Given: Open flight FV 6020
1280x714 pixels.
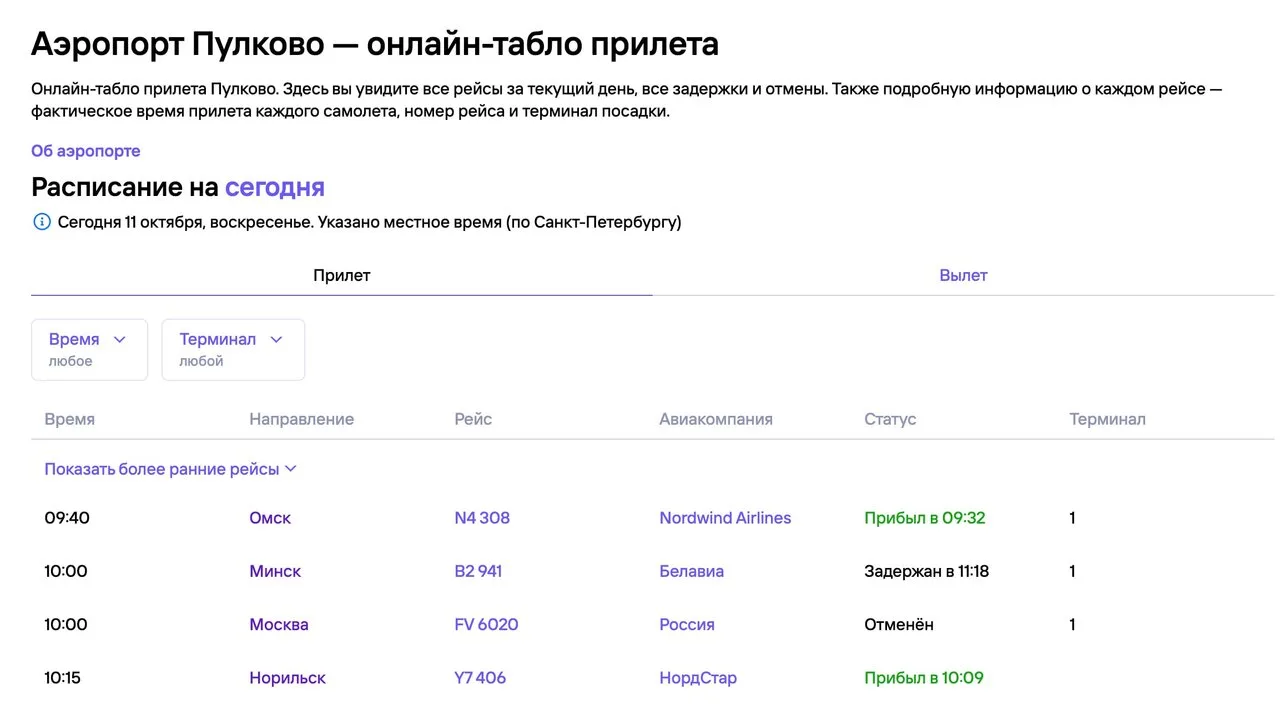Looking at the screenshot, I should (x=486, y=624).
